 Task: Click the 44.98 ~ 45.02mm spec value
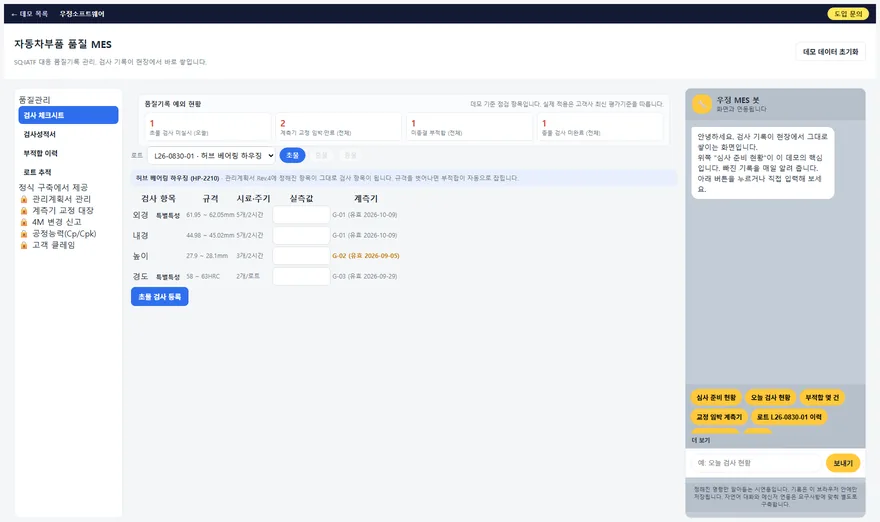(x=210, y=235)
